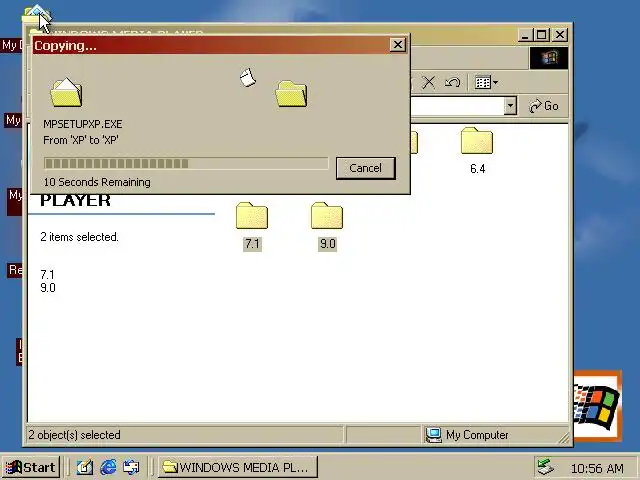Click '2 items selected.' text

click(80, 237)
